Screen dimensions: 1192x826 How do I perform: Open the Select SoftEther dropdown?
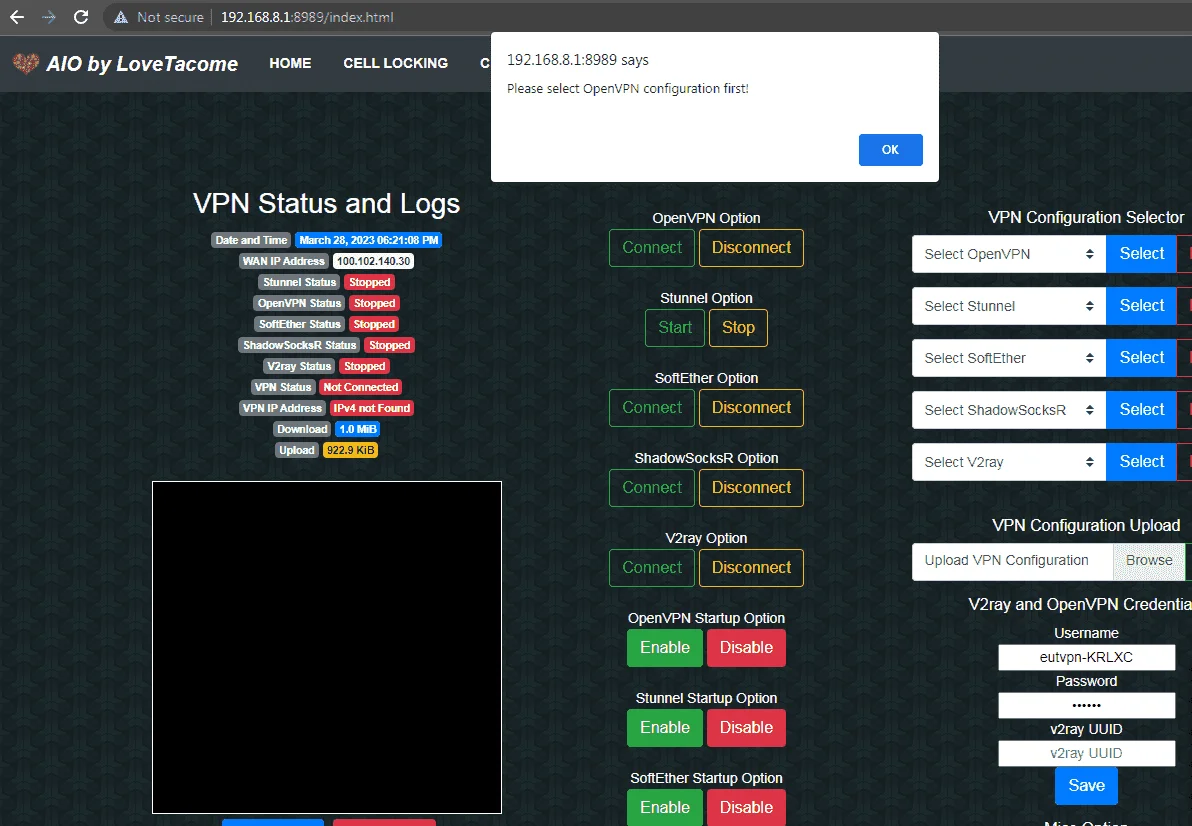tap(1009, 358)
